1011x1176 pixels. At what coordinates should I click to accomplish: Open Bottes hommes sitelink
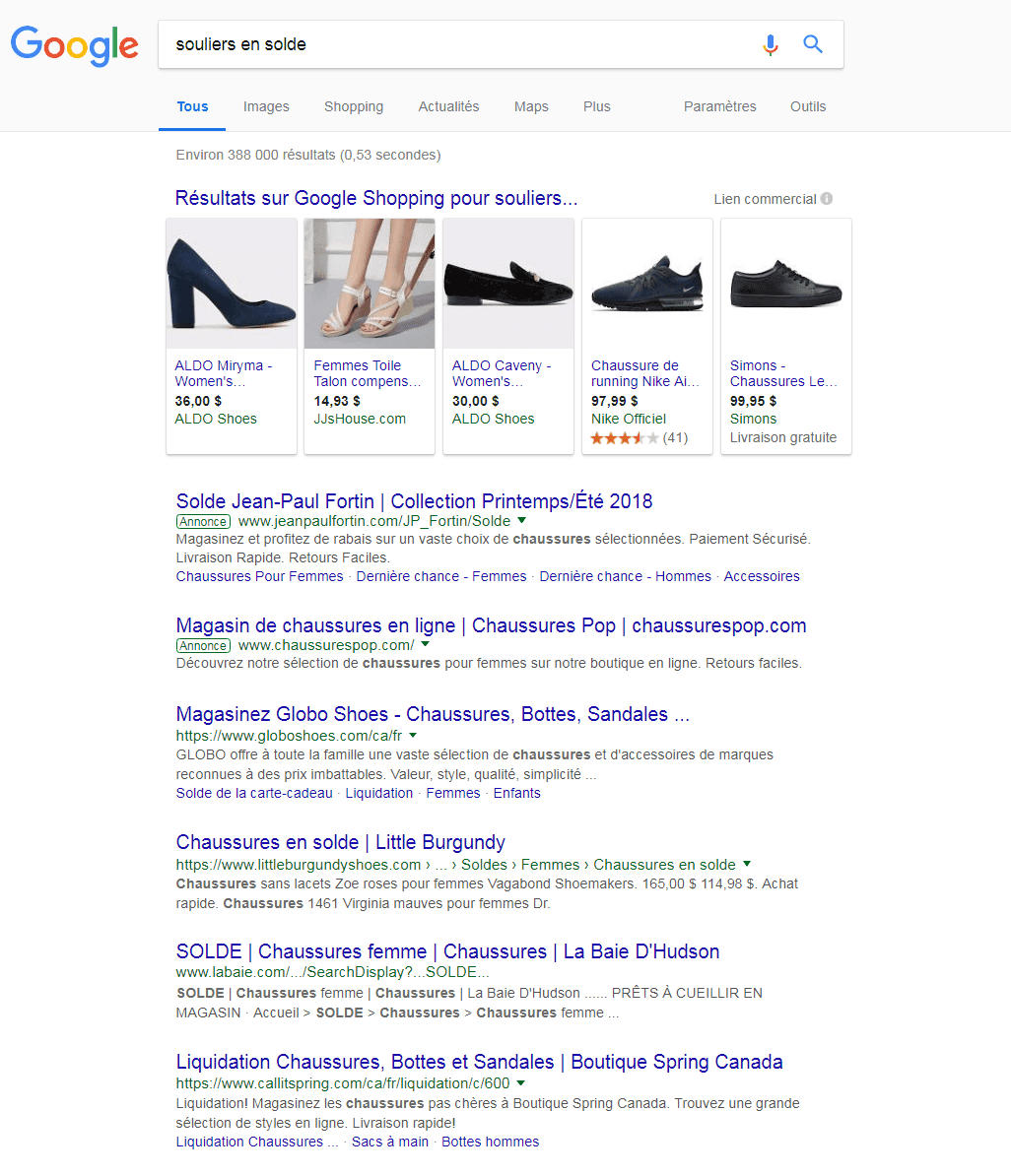point(490,1142)
